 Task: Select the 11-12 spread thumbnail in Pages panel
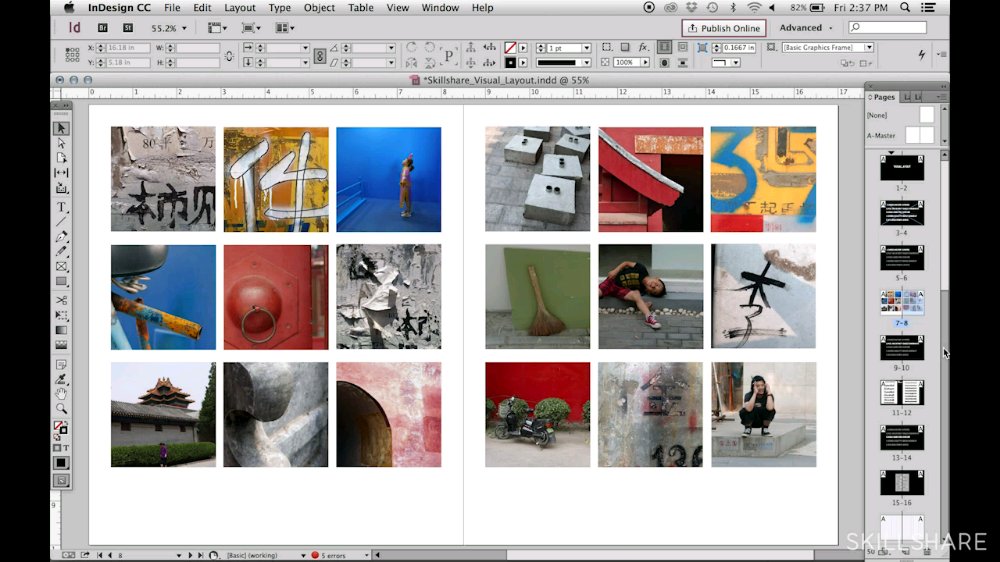pyautogui.click(x=902, y=392)
